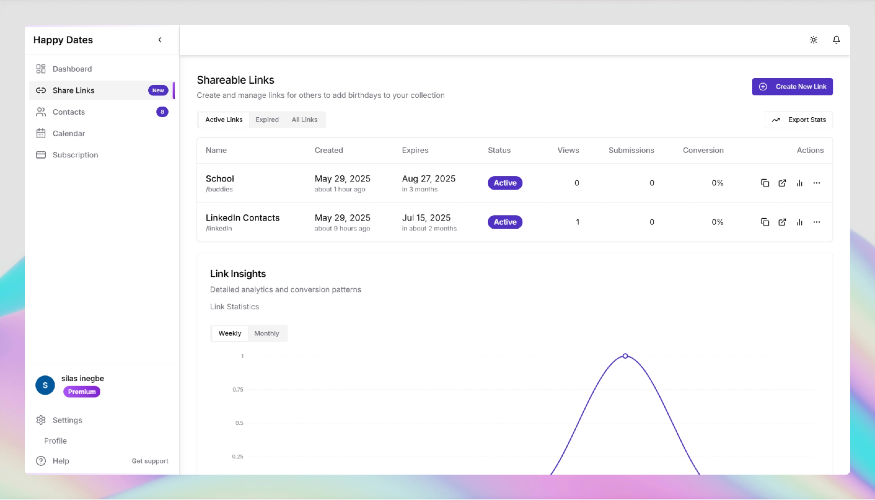The height and width of the screenshot is (500, 875).
Task: Open Profile under Settings
Action: [55, 441]
